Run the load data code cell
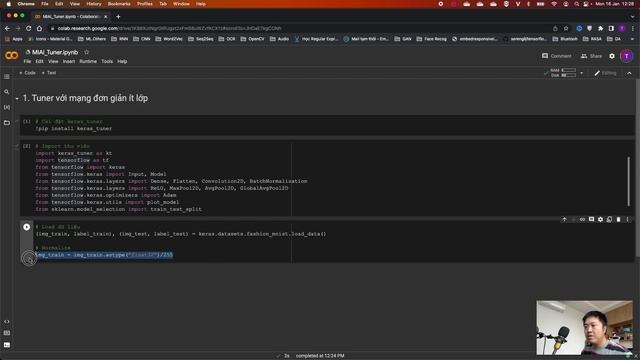Image resolution: width=640 pixels, height=360 pixels. (x=27, y=227)
